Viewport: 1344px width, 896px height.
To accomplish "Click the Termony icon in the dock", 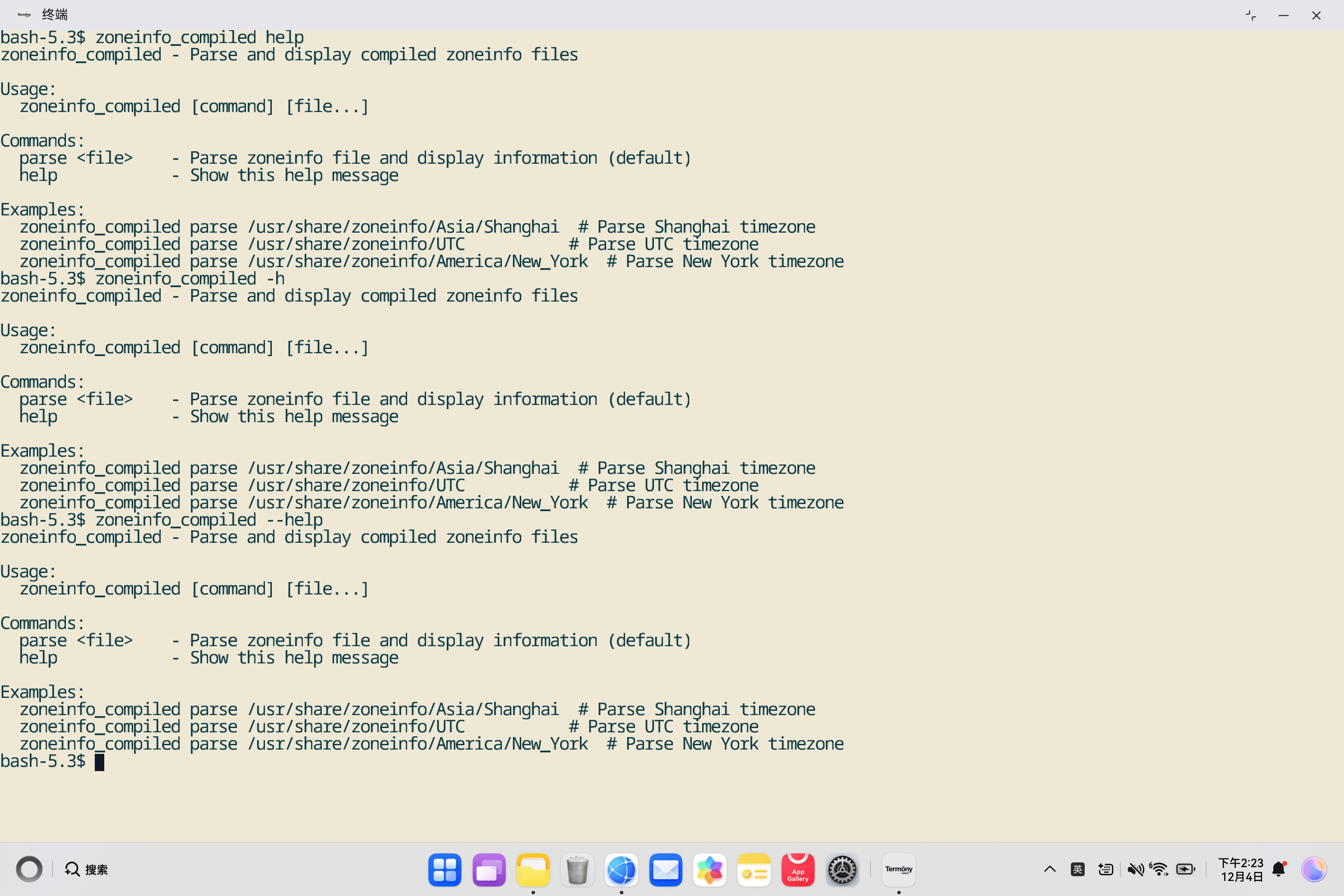I will [899, 870].
